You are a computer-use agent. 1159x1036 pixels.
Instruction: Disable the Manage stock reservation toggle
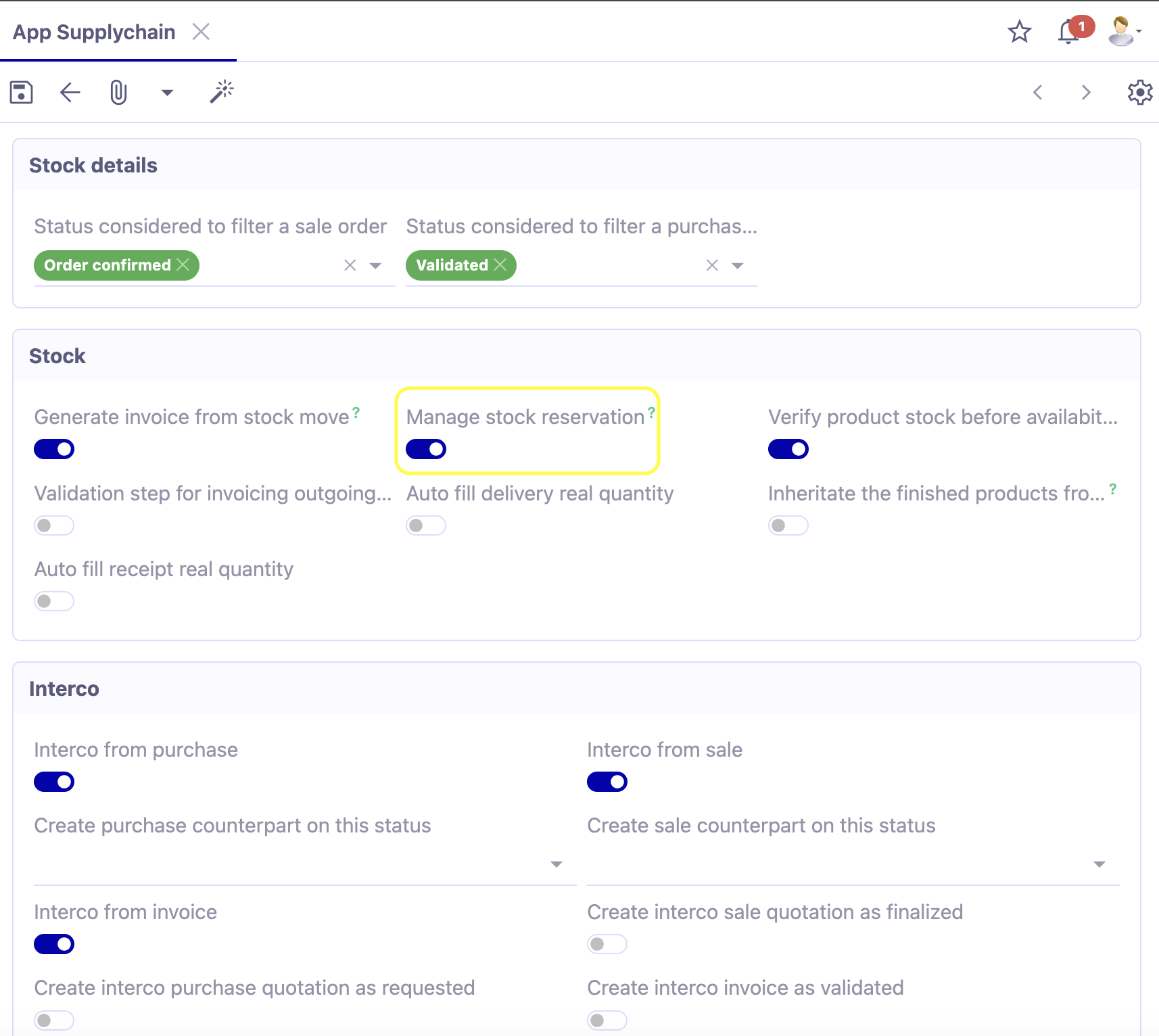(426, 448)
